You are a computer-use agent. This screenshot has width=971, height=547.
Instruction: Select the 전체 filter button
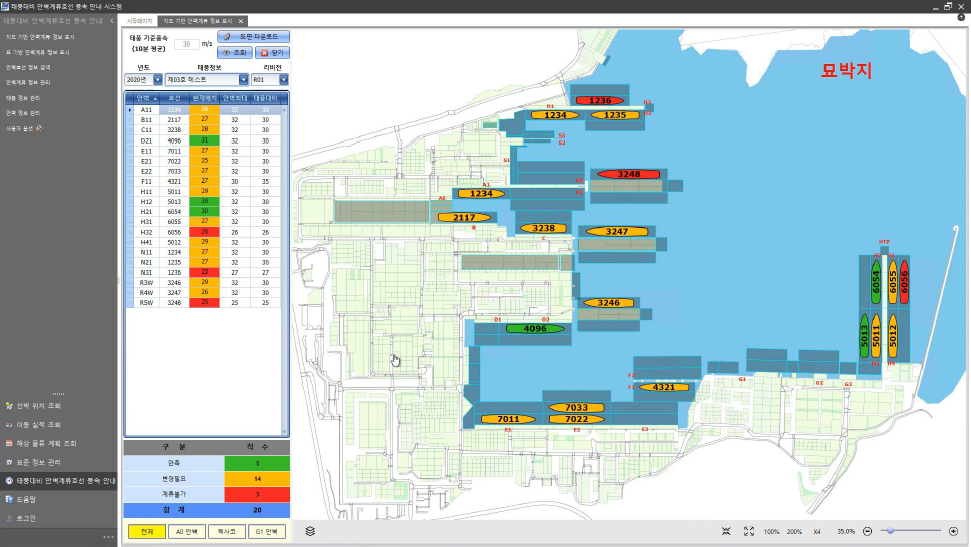(146, 531)
